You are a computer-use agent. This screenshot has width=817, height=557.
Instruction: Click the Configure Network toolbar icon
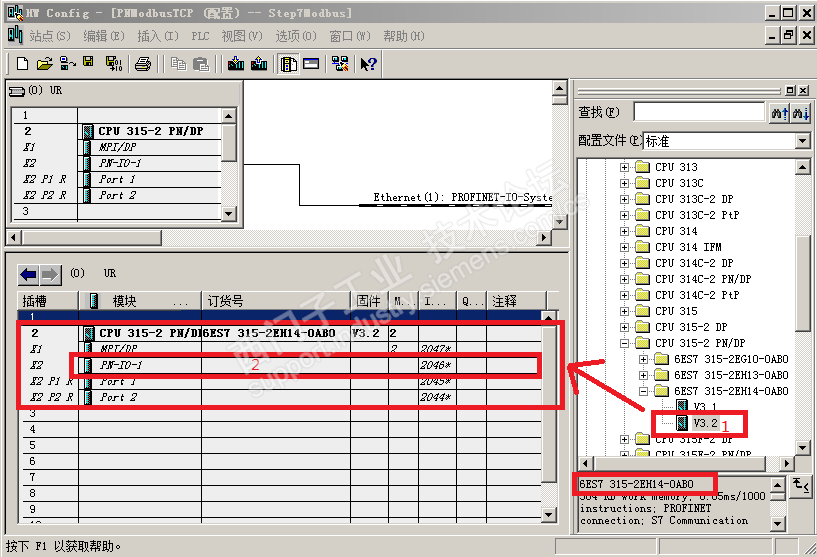(x=340, y=64)
